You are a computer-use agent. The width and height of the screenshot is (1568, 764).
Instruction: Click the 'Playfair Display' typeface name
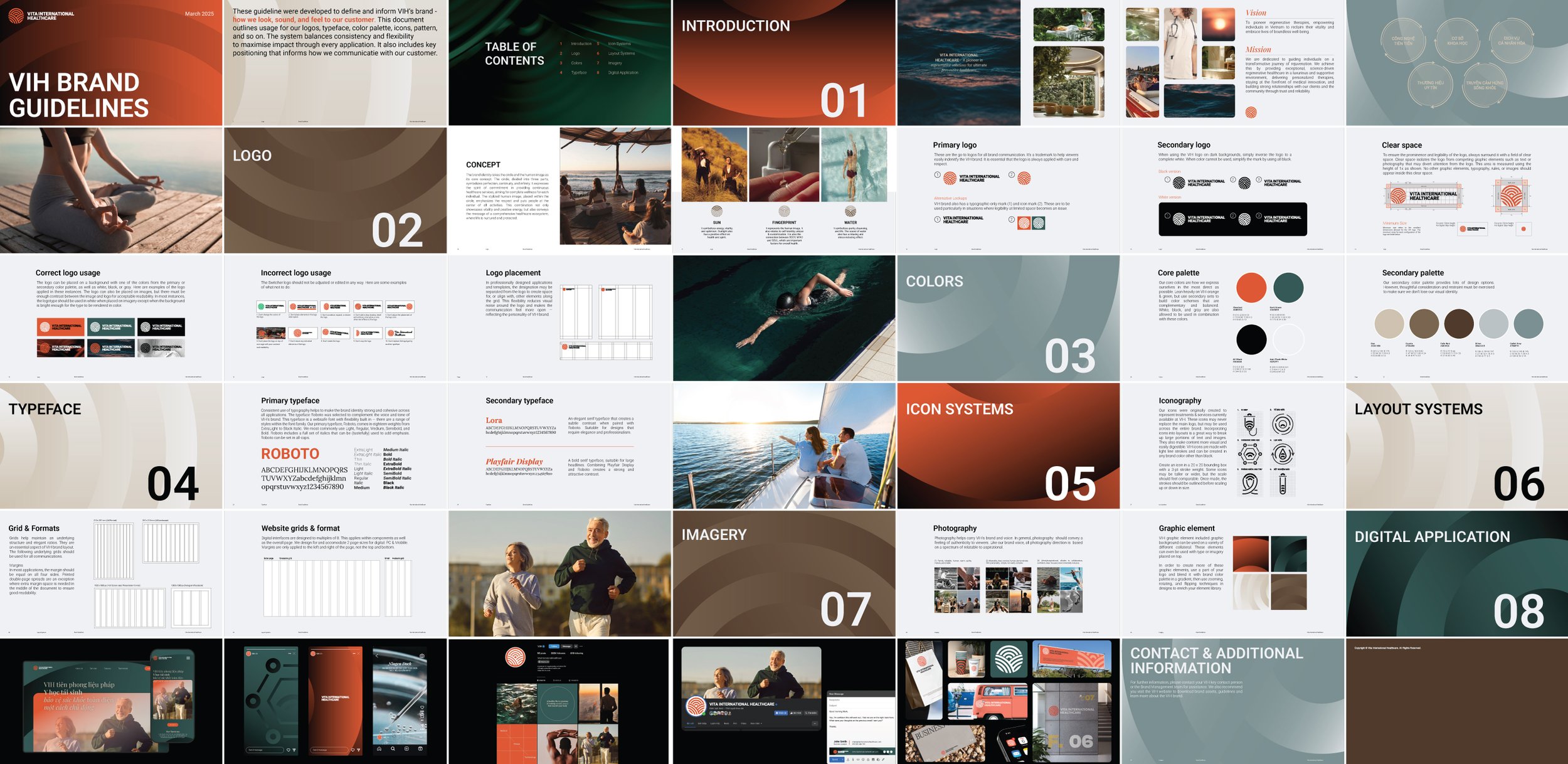[x=514, y=462]
